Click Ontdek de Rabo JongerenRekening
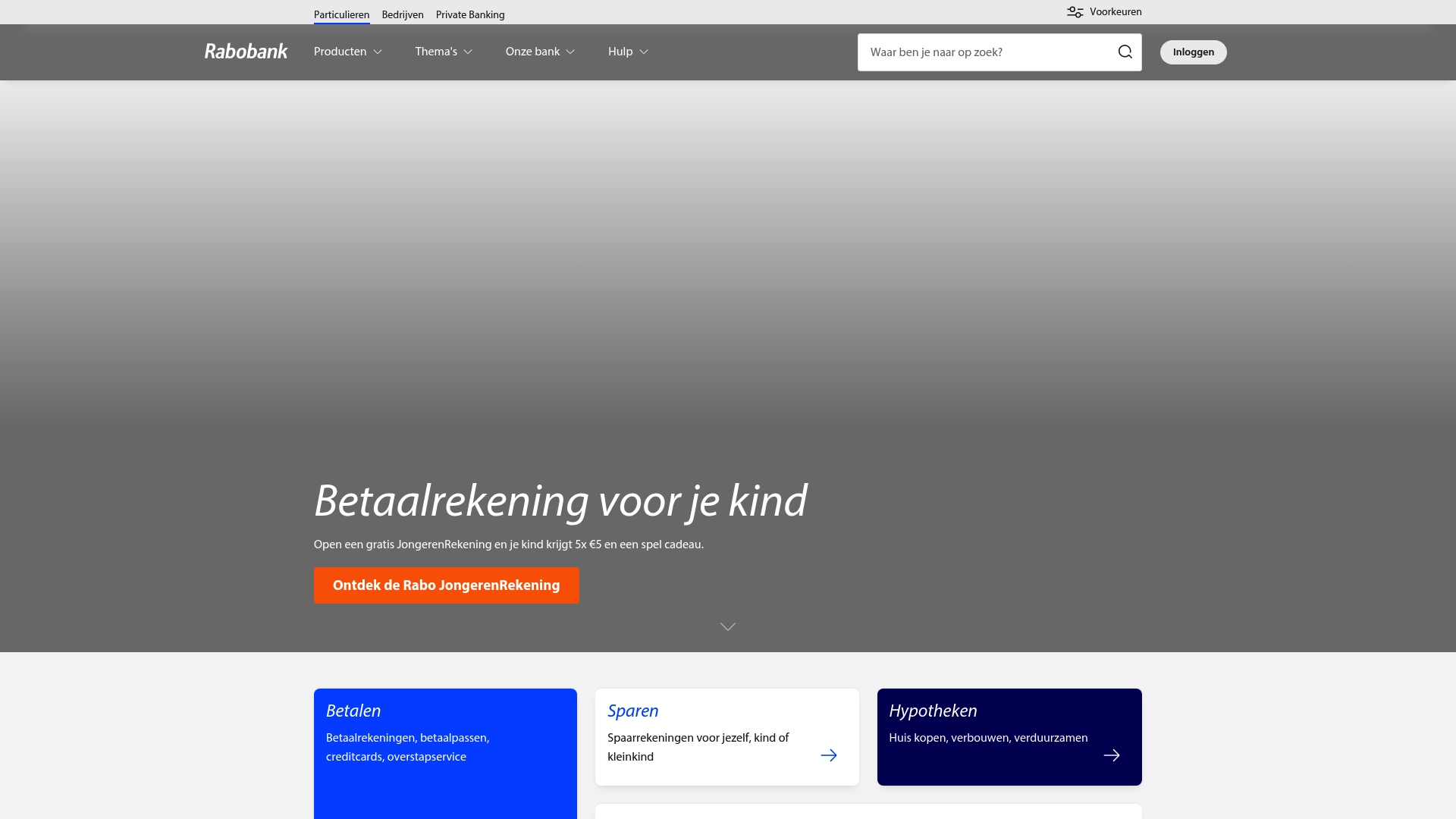This screenshot has width=1456, height=819. (446, 585)
